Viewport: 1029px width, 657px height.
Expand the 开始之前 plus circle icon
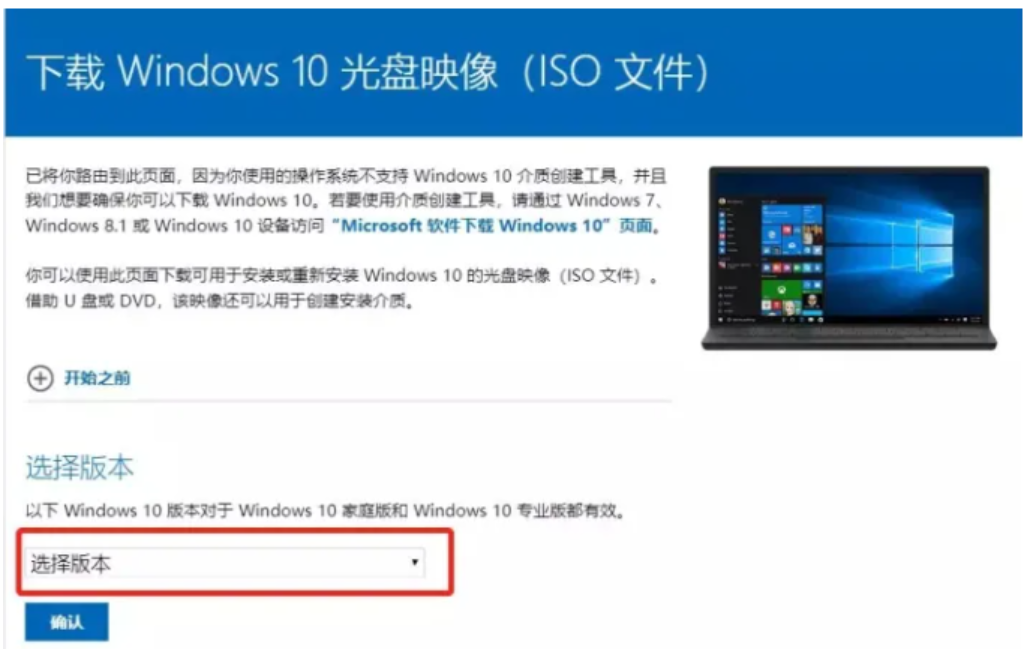pos(40,379)
